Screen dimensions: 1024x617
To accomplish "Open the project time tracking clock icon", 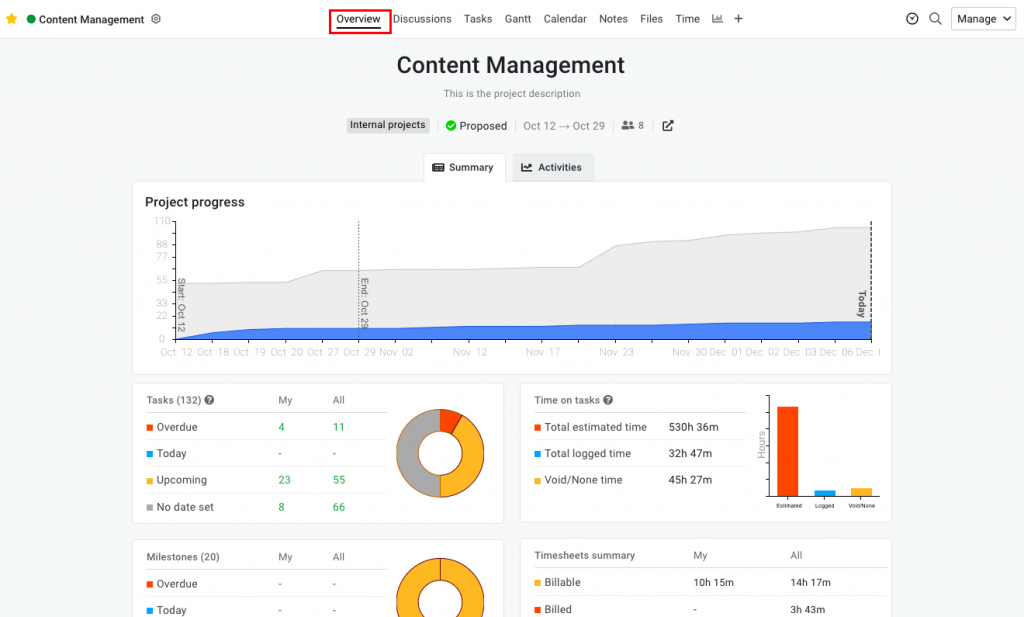I will click(910, 18).
